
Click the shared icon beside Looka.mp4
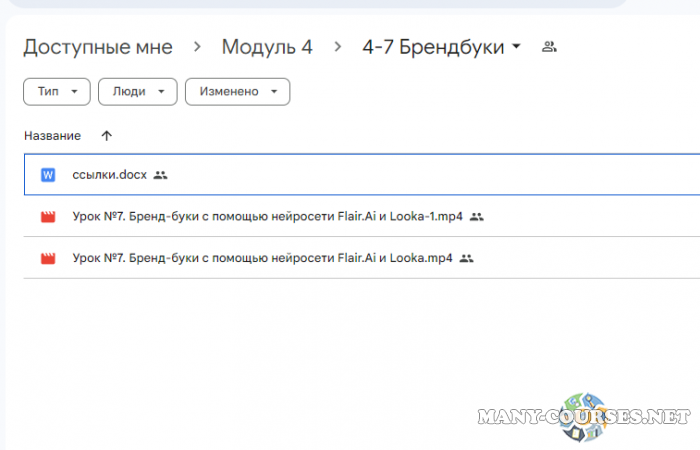466,258
